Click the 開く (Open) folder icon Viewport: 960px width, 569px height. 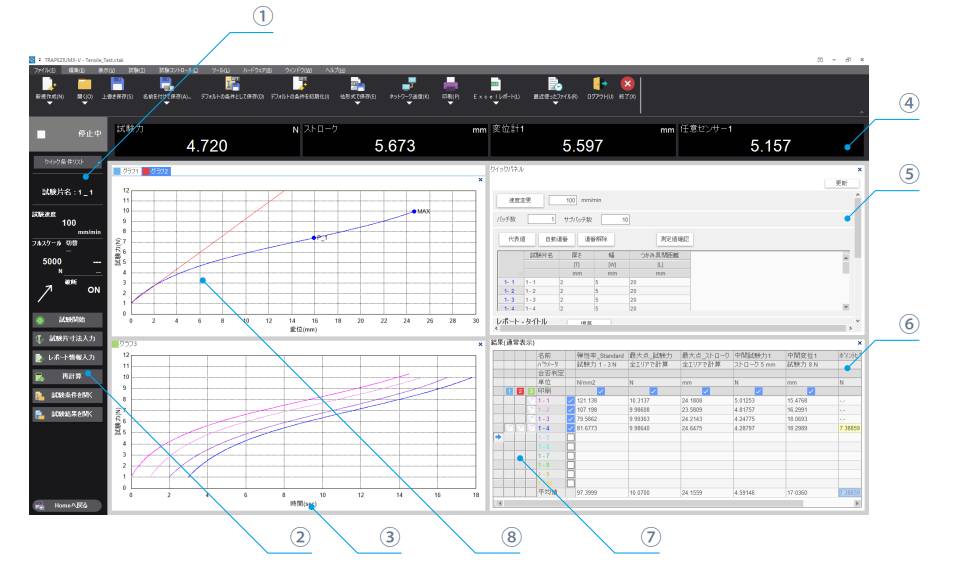coord(84,84)
